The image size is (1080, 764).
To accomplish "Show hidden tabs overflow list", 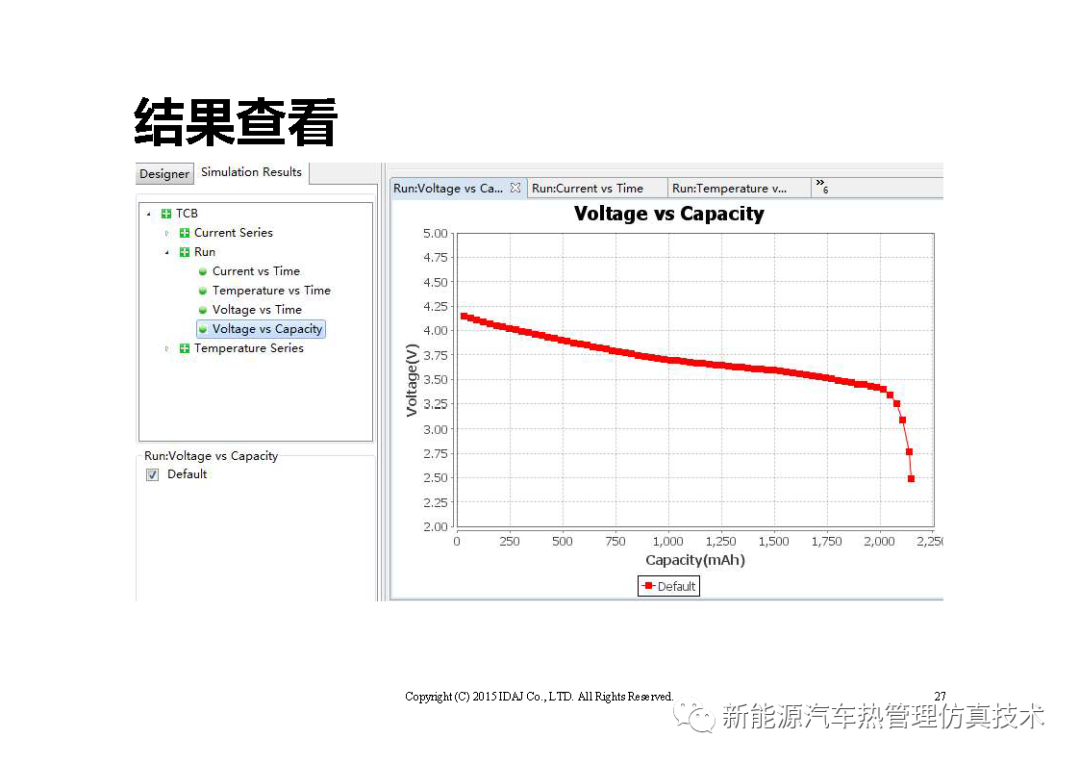I will 822,186.
